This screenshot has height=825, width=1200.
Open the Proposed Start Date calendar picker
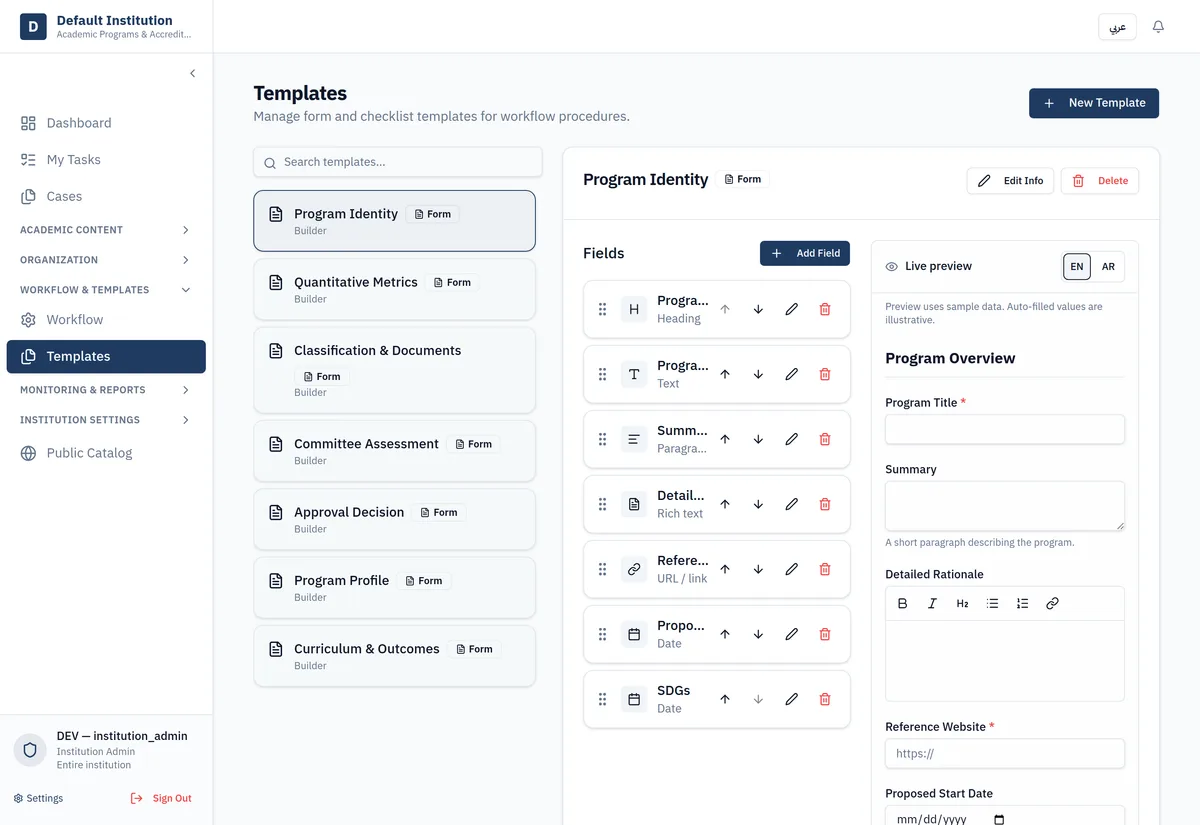pyautogui.click(x=998, y=820)
